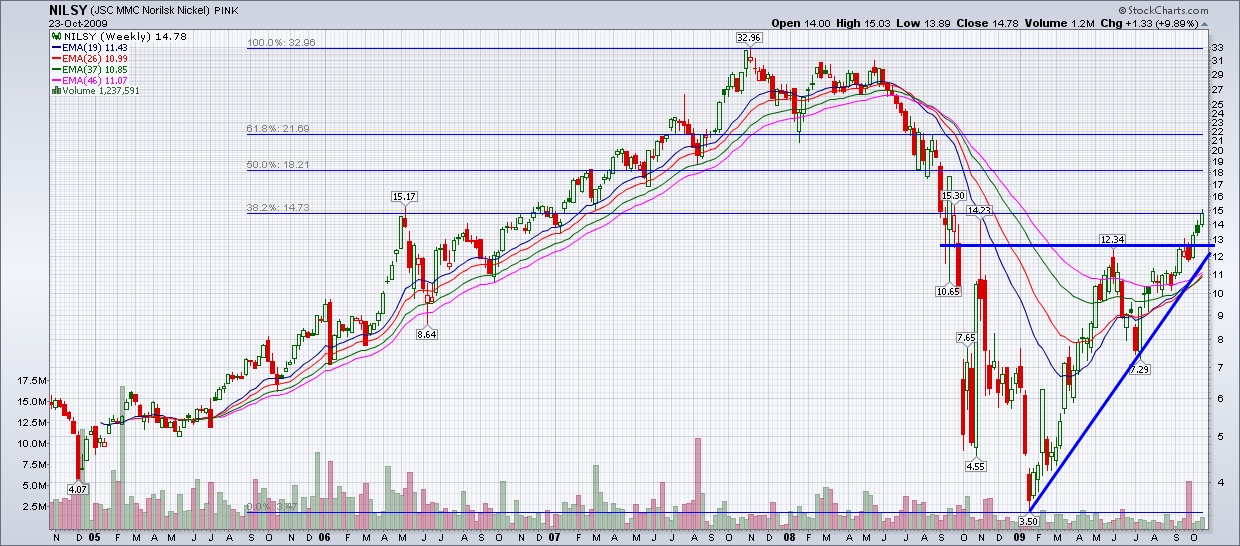1240x546 pixels.
Task: Click the 15.0M volume axis label
Action: pos(30,402)
